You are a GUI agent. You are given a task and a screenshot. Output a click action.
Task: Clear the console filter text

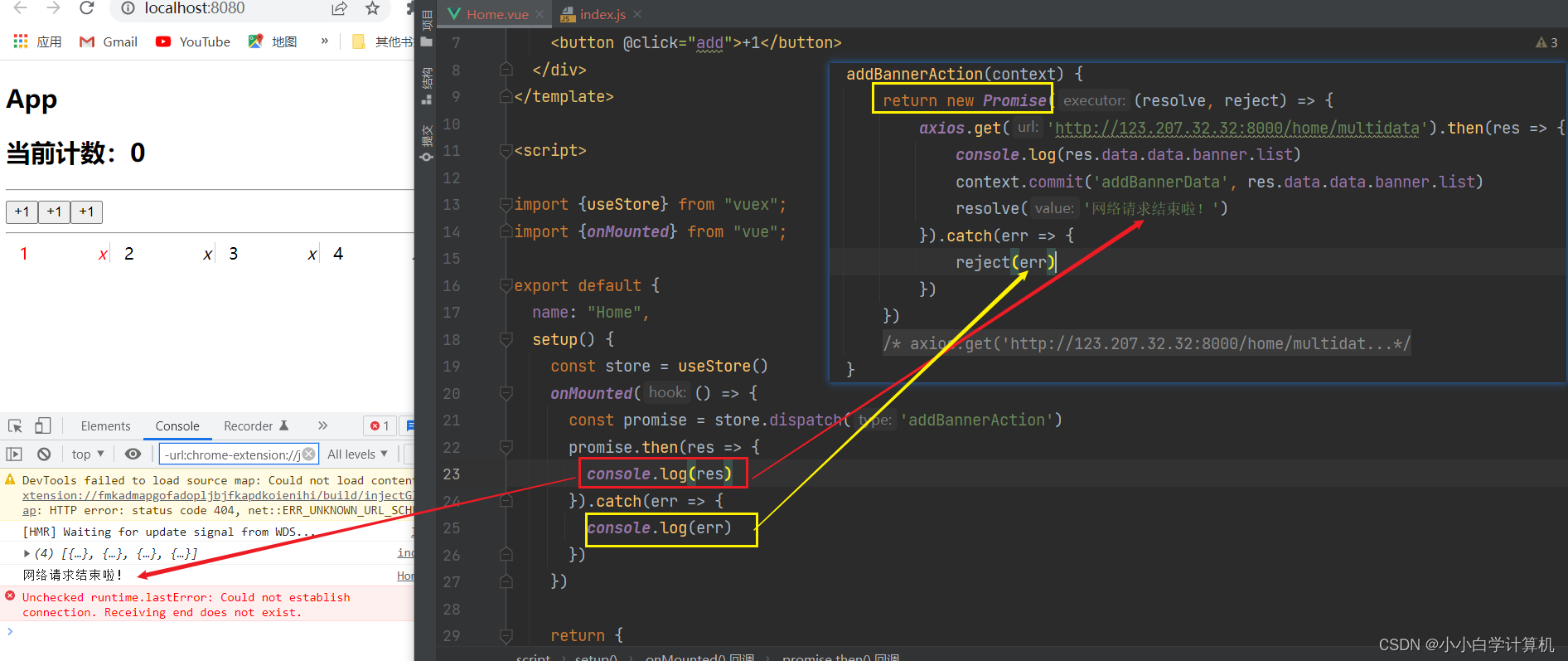click(308, 454)
